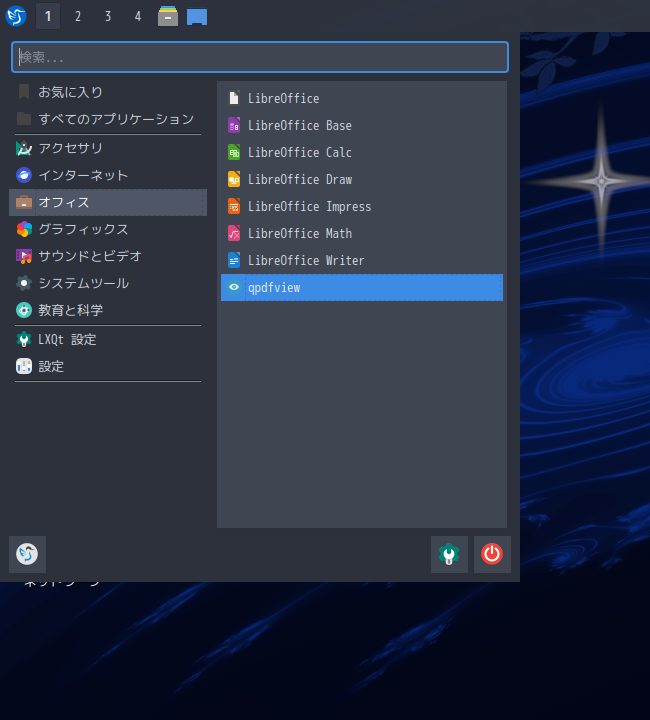Screen dimensions: 650x720
Task: Open the file manager panel launcher
Action: pyautogui.click(x=168, y=16)
